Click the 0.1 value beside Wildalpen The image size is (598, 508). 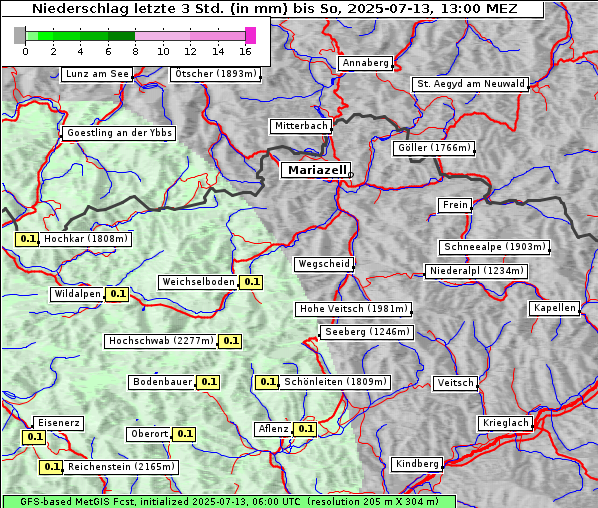pyautogui.click(x=117, y=294)
